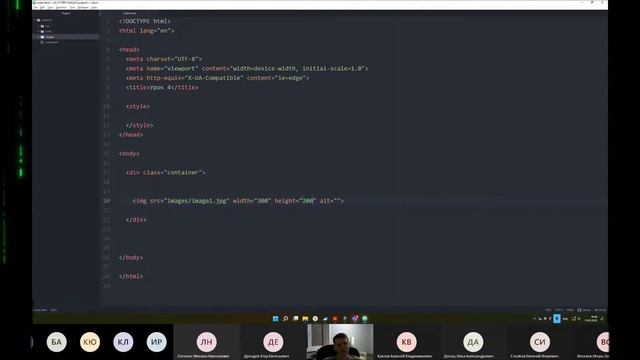Click the title tag Урок 4
The width and height of the screenshot is (640, 360).
click(x=162, y=87)
